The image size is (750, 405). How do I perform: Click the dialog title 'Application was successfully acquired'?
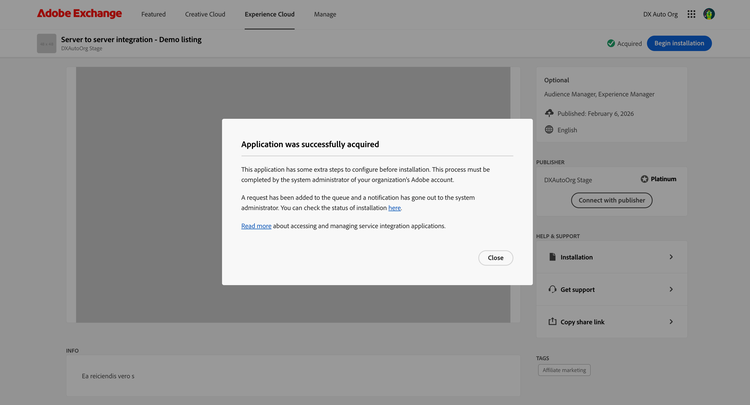point(310,144)
